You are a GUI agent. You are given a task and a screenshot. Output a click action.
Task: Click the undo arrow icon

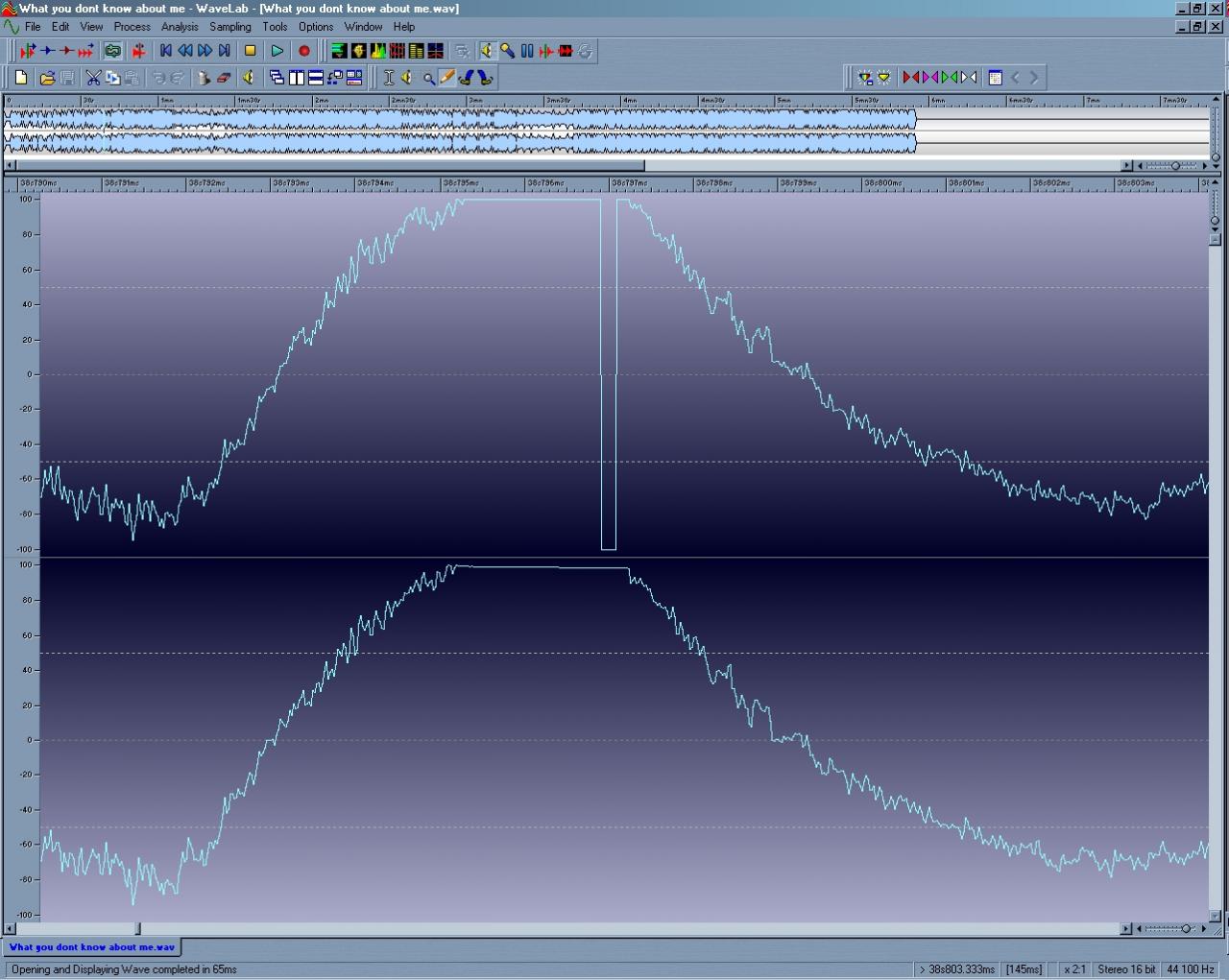click(x=158, y=78)
